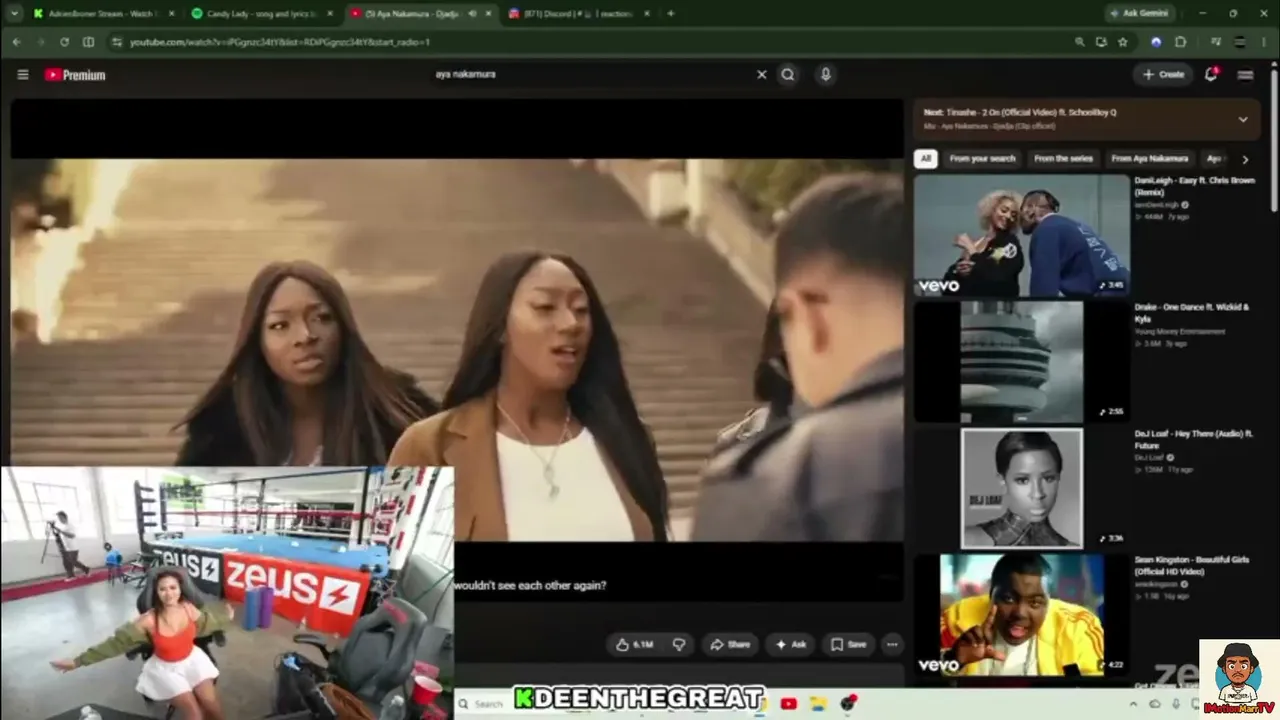Click the 'Sean Kingston - Beautiful Girls' title
Image resolution: width=1280 pixels, height=720 pixels.
click(x=1191, y=565)
